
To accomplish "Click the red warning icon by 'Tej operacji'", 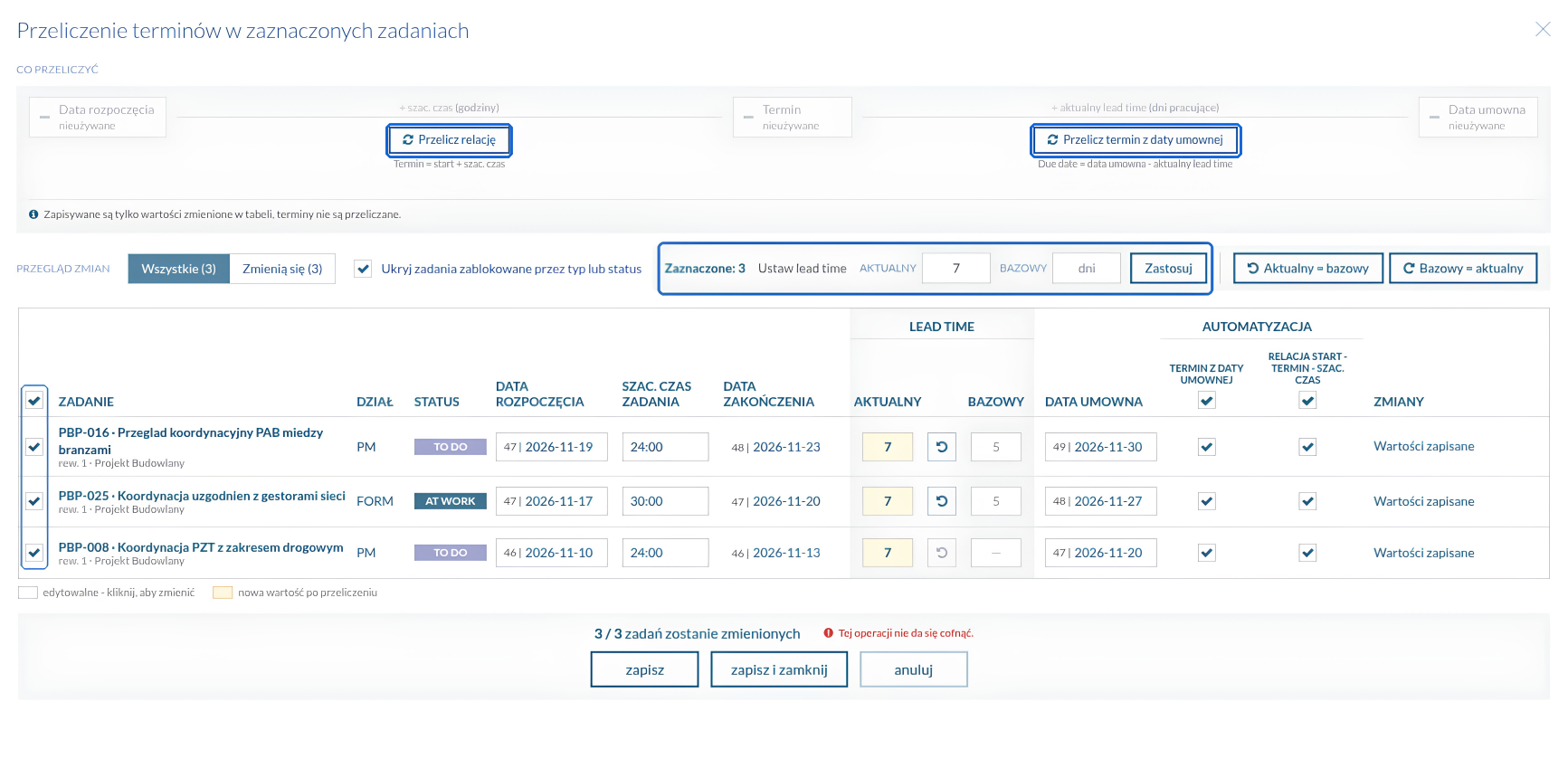I will click(x=828, y=633).
